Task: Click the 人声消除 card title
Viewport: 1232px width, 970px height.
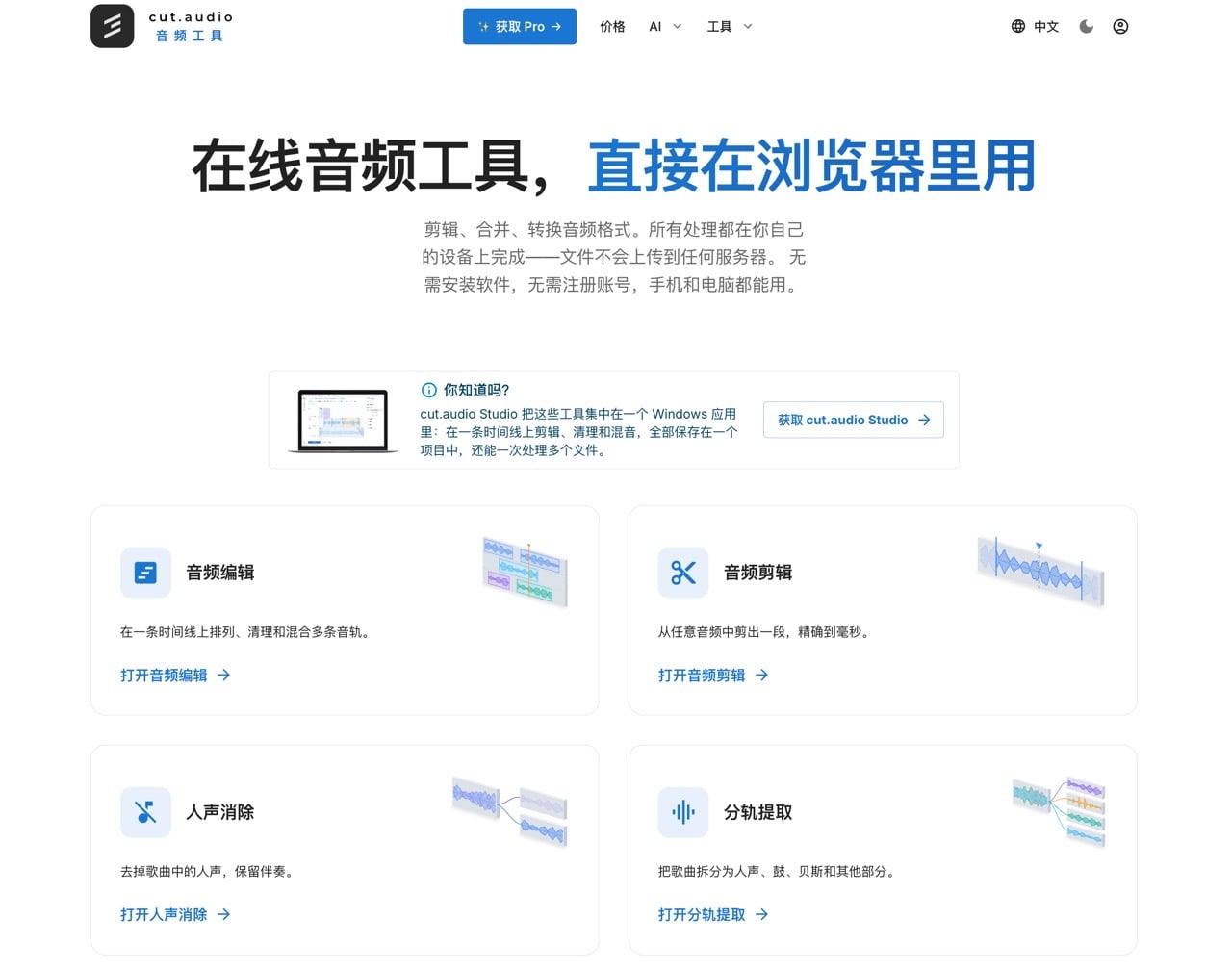Action: coord(220,812)
